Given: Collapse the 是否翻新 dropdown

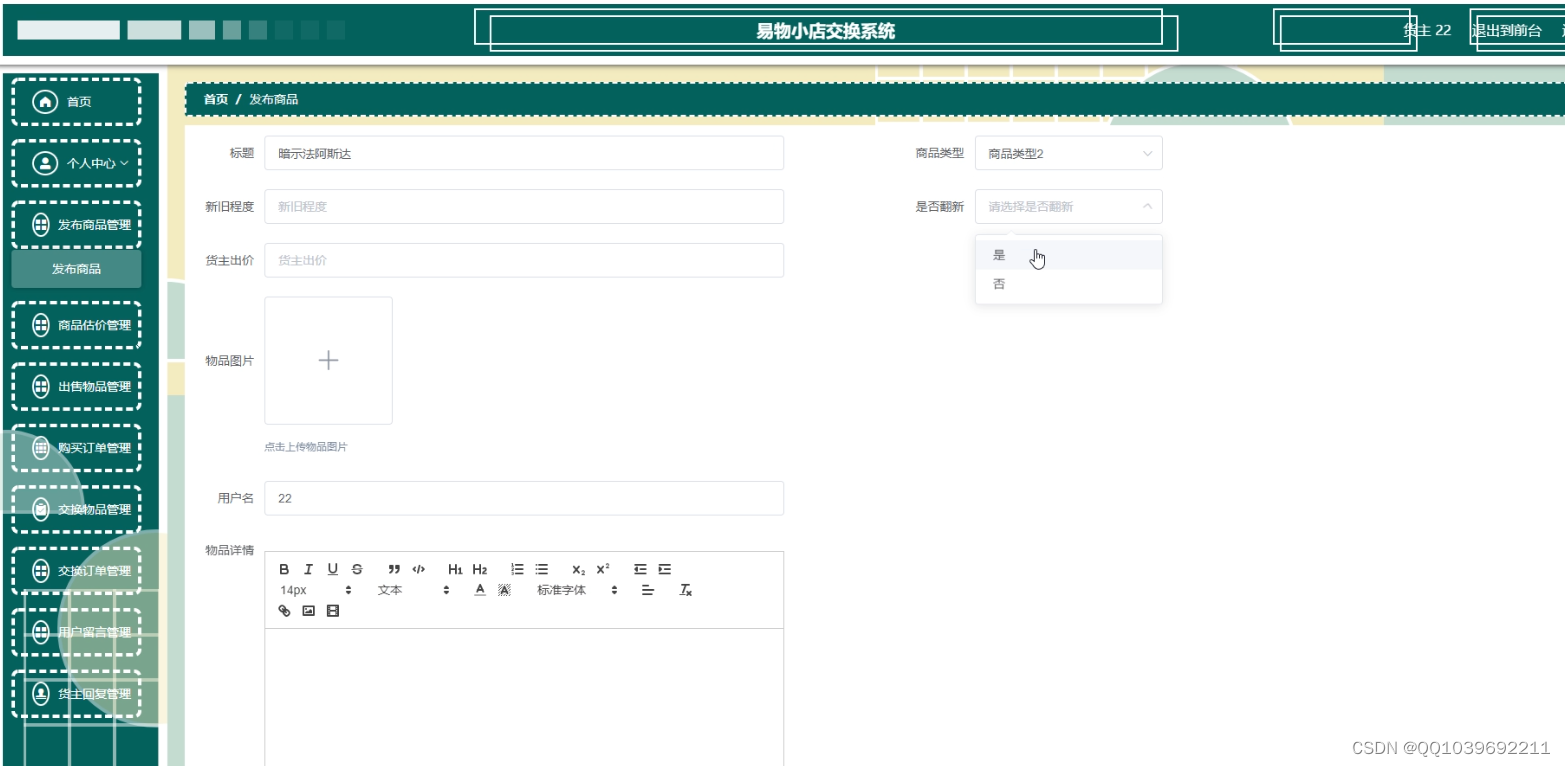Looking at the screenshot, I should [1068, 206].
